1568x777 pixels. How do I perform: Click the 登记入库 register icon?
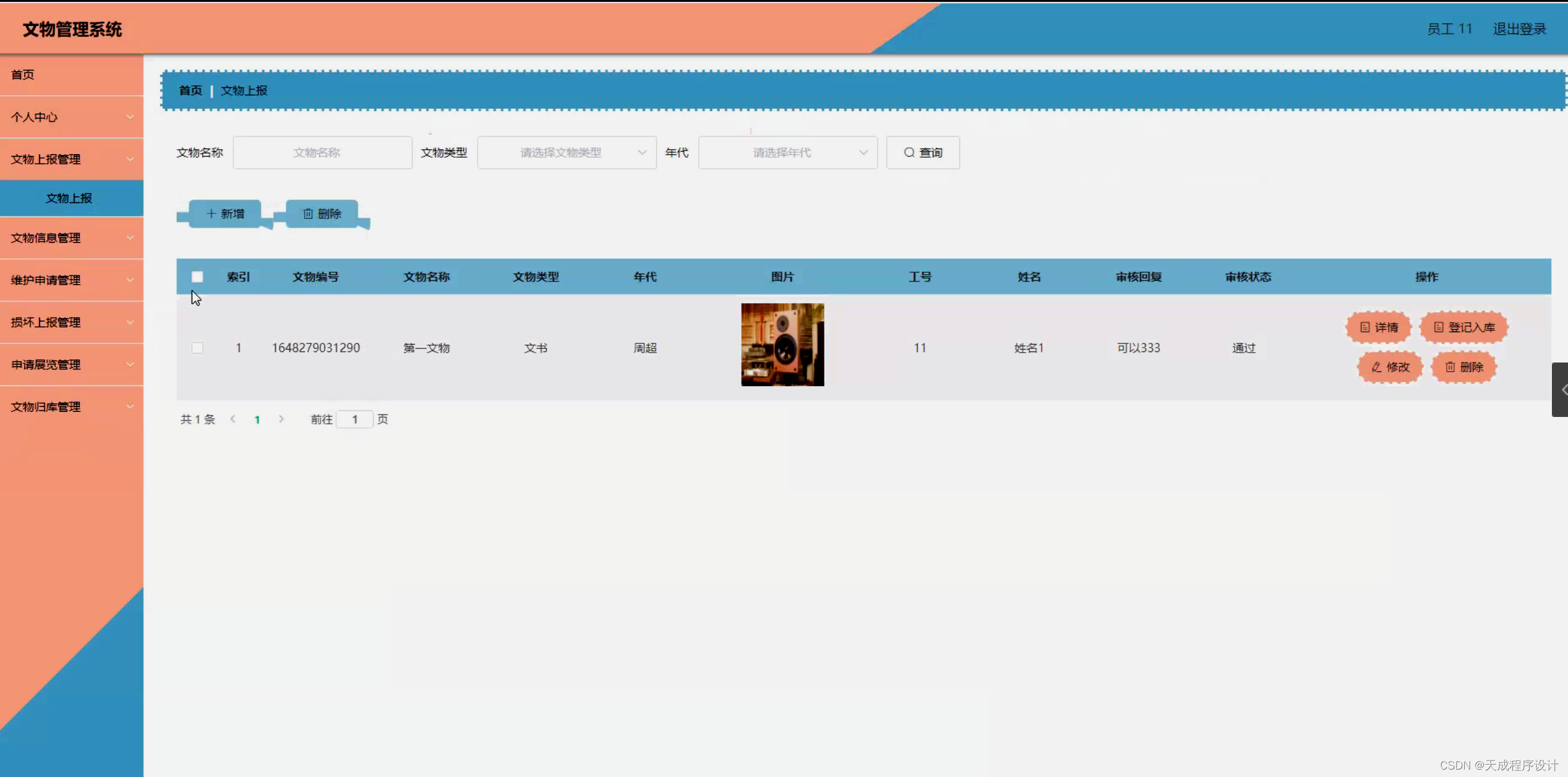[x=1439, y=327]
